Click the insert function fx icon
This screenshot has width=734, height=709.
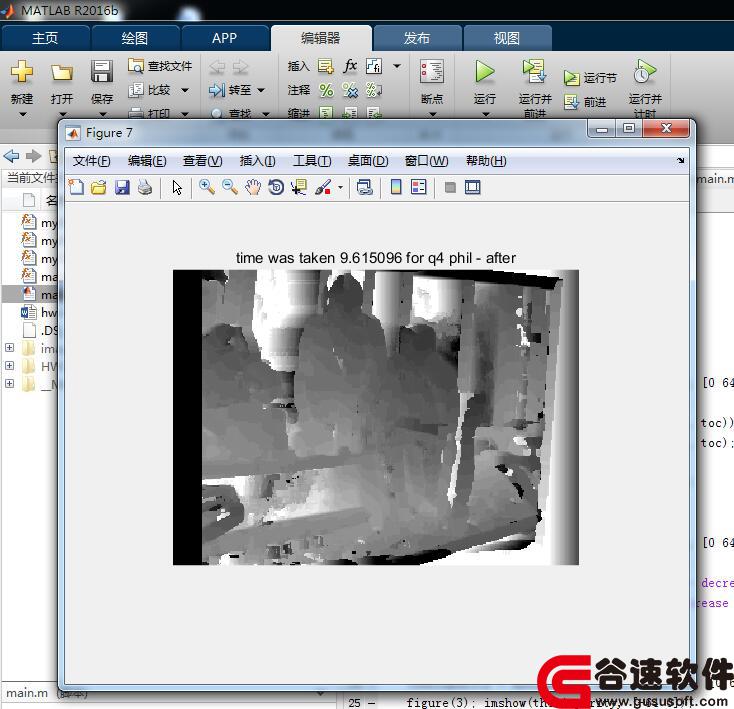coord(350,66)
